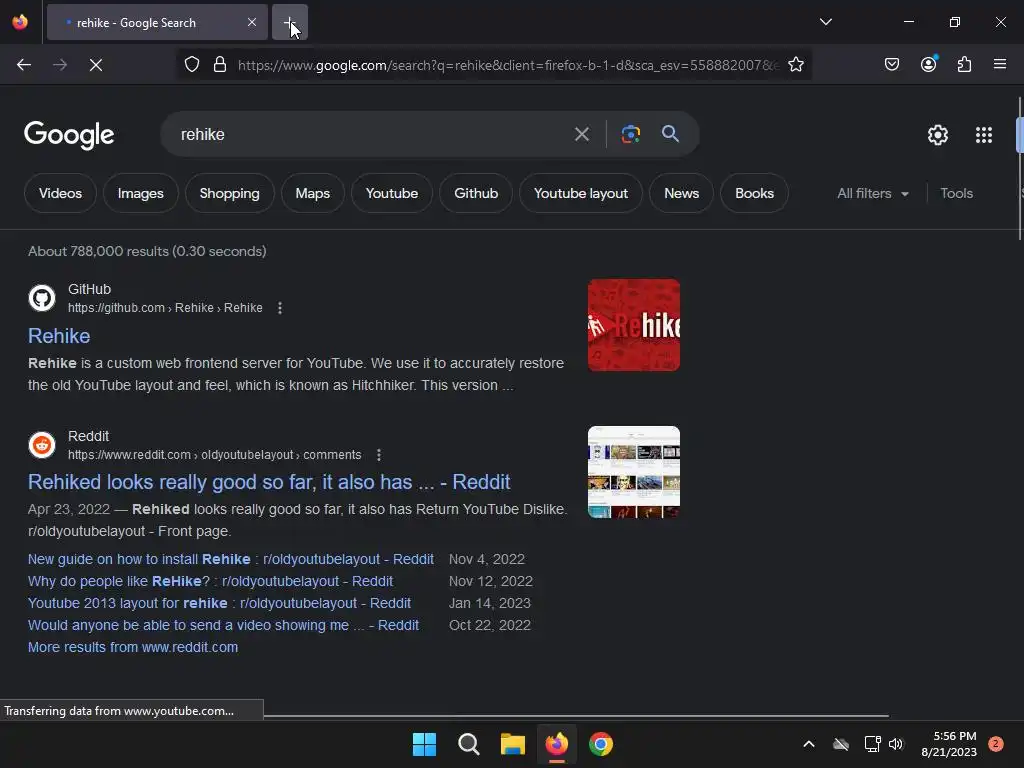
Task: Open 'Youtube 2013 layout for rehike' link
Action: [219, 603]
